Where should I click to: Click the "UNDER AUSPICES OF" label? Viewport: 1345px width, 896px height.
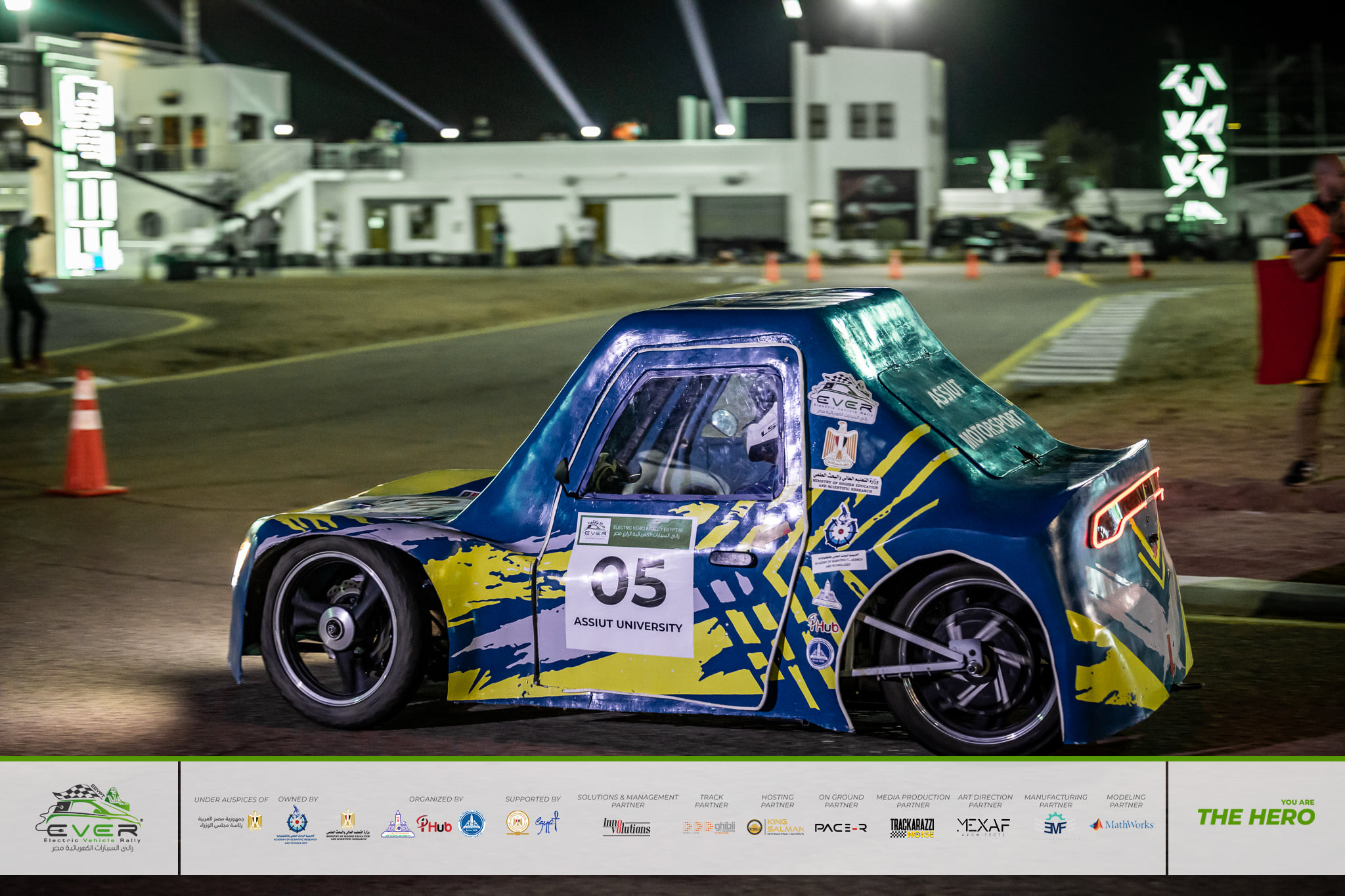tap(231, 800)
